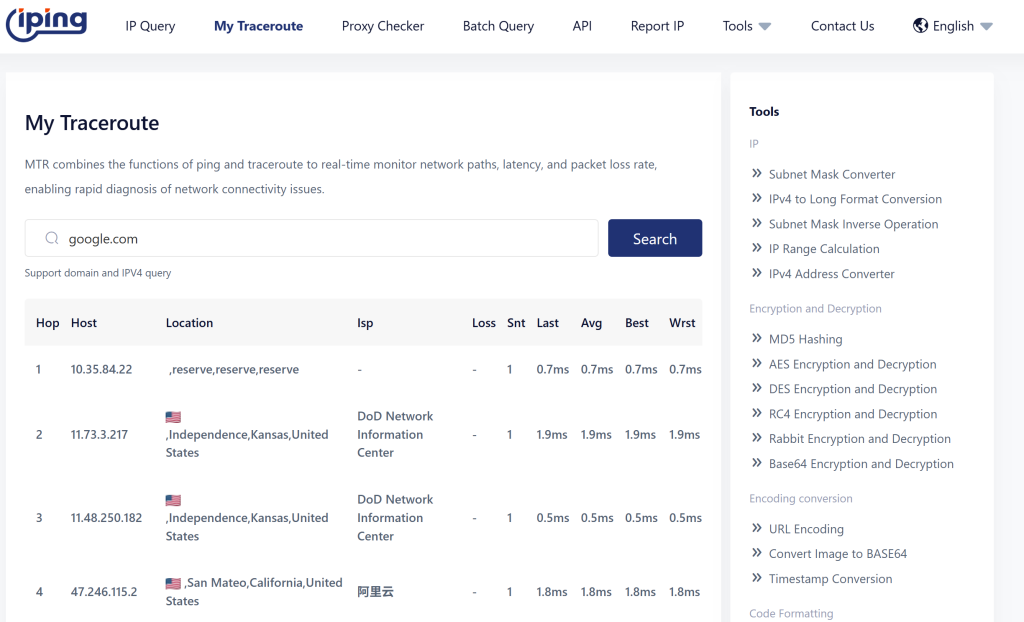The image size is (1024, 622).
Task: Click the US flag icon for hop 3
Action: point(173,500)
